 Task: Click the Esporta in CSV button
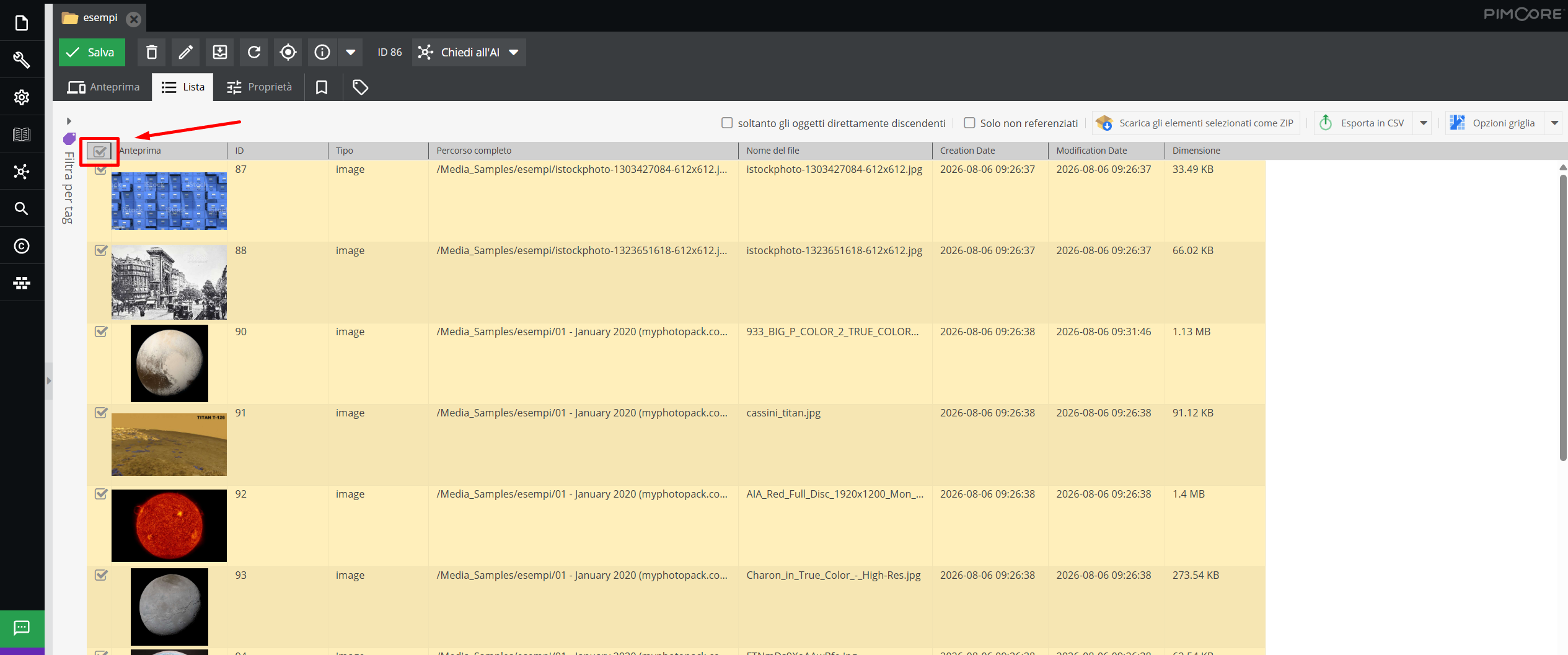click(1363, 123)
